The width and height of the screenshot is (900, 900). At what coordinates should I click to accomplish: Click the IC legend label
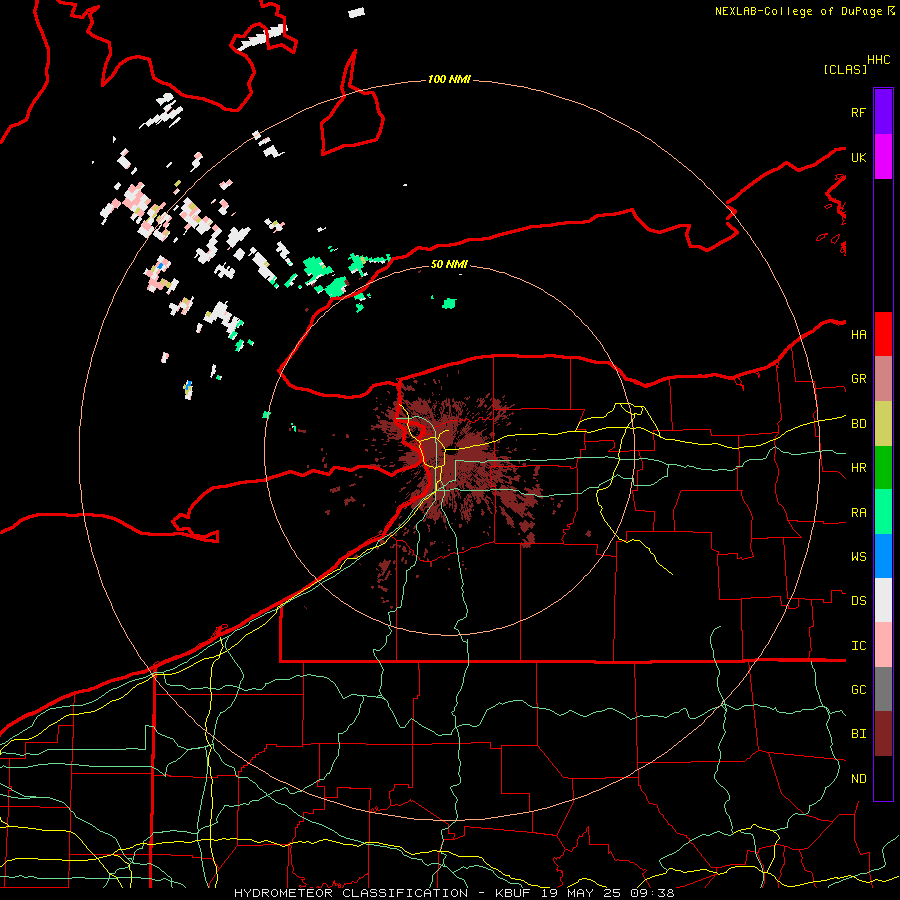858,646
